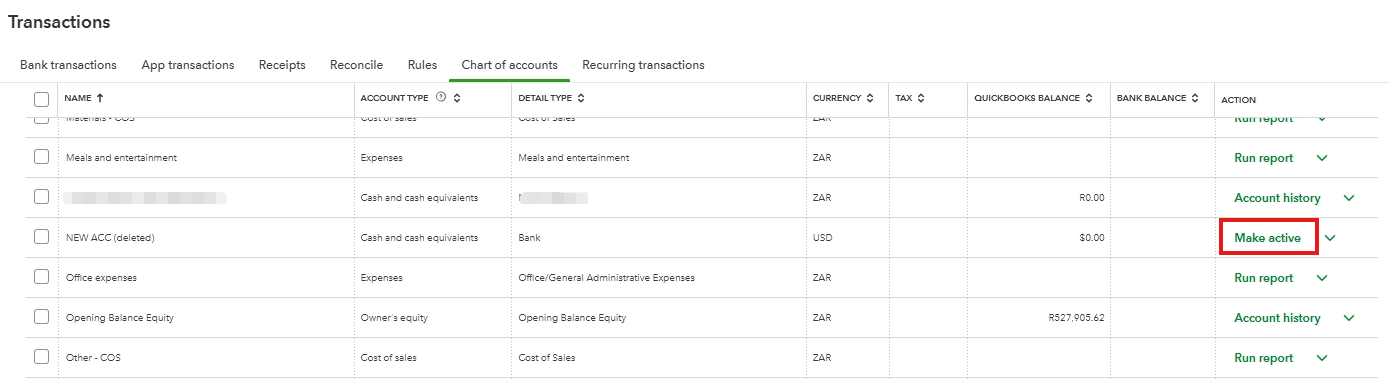Open the Reconcile tab

357,65
